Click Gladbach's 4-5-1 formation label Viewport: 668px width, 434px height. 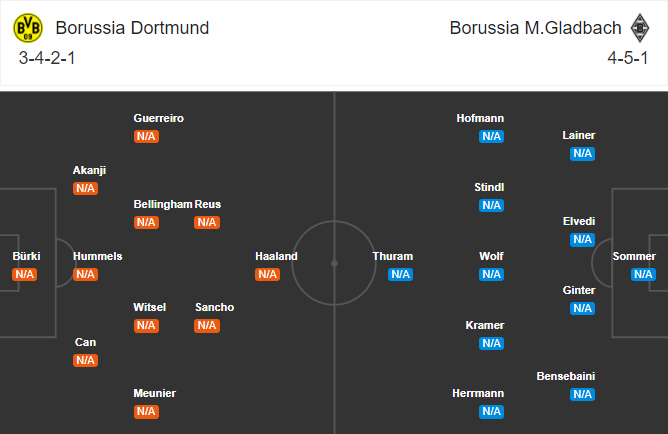(x=628, y=58)
